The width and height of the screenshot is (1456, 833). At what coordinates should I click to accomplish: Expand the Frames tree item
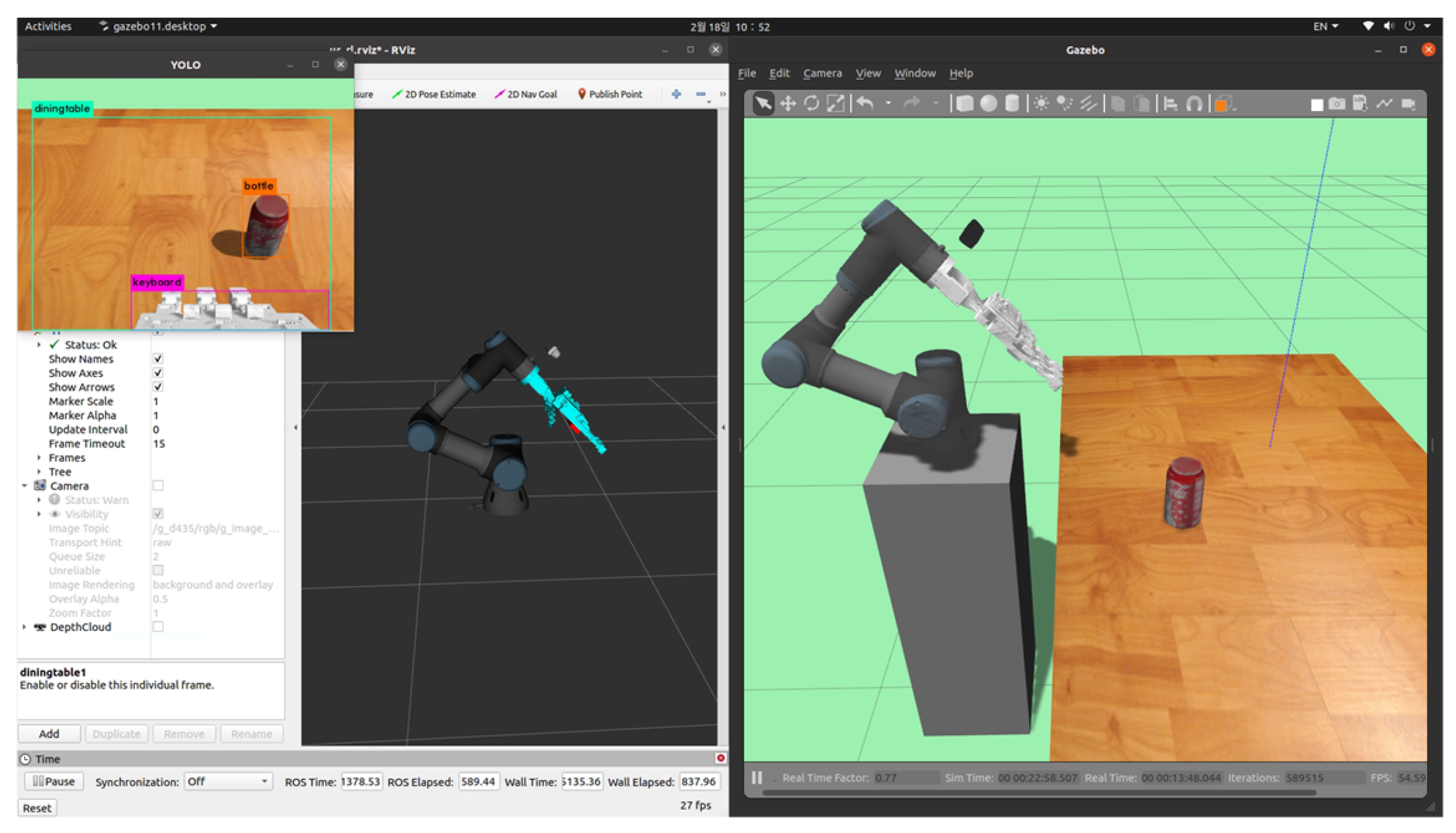coord(39,457)
